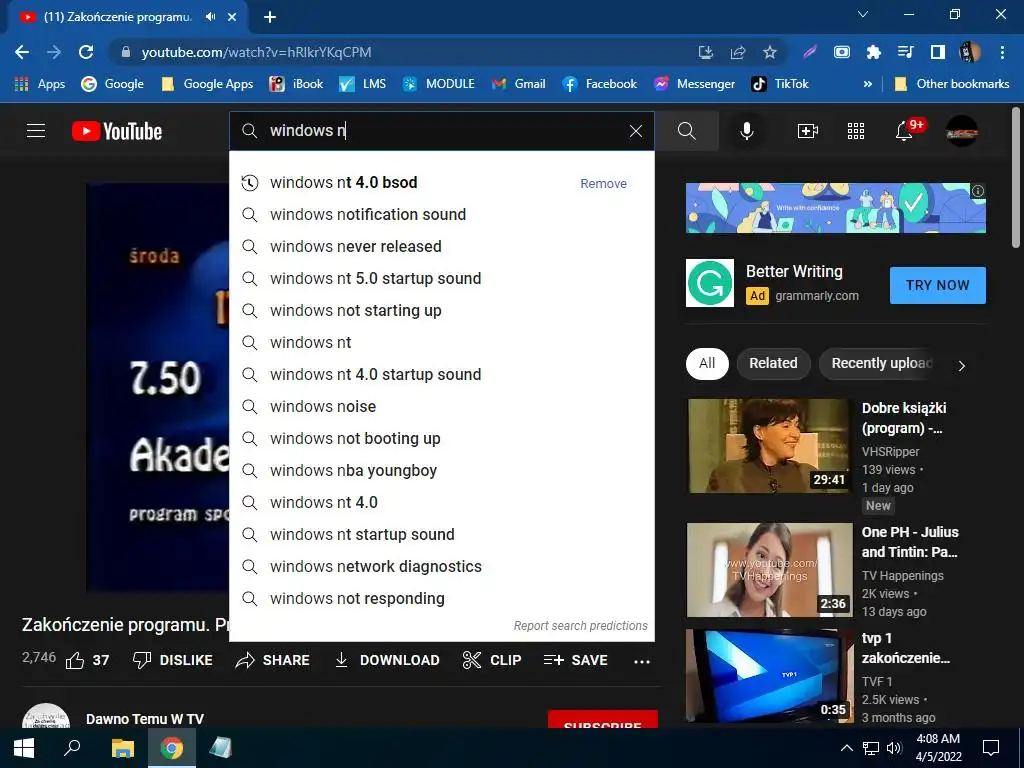Open Gmail bookmark

click(519, 84)
